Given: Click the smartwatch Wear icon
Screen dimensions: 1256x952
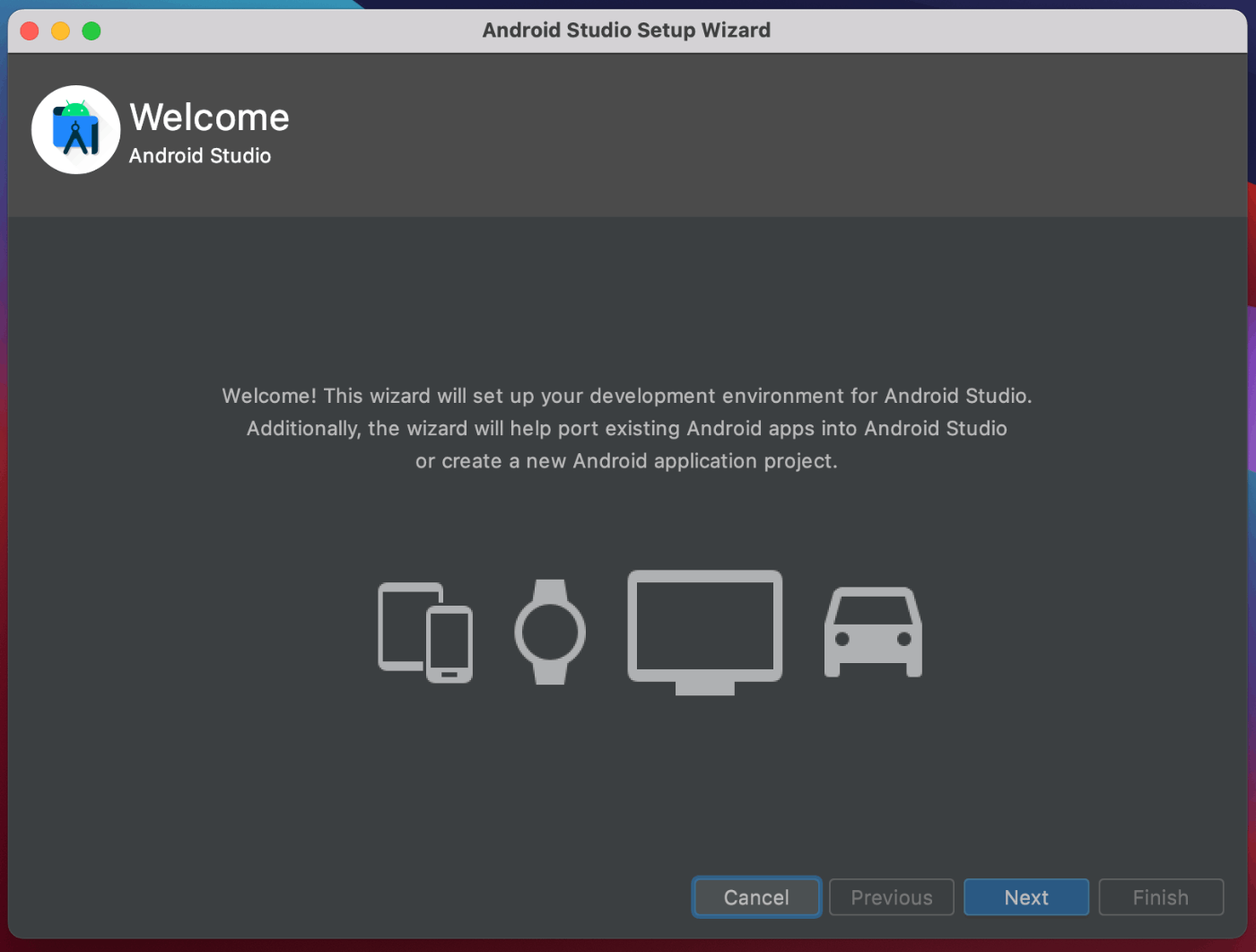Looking at the screenshot, I should (550, 632).
